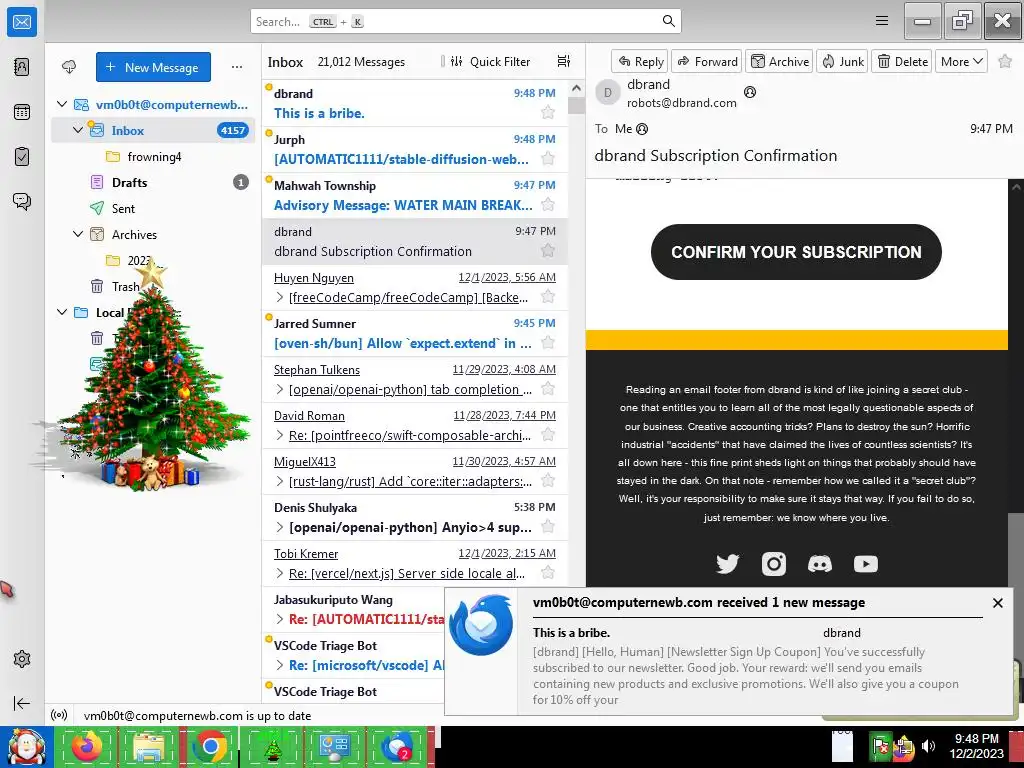Mark the message as Junk
Viewport: 1024px width, 768px height.
842,61
